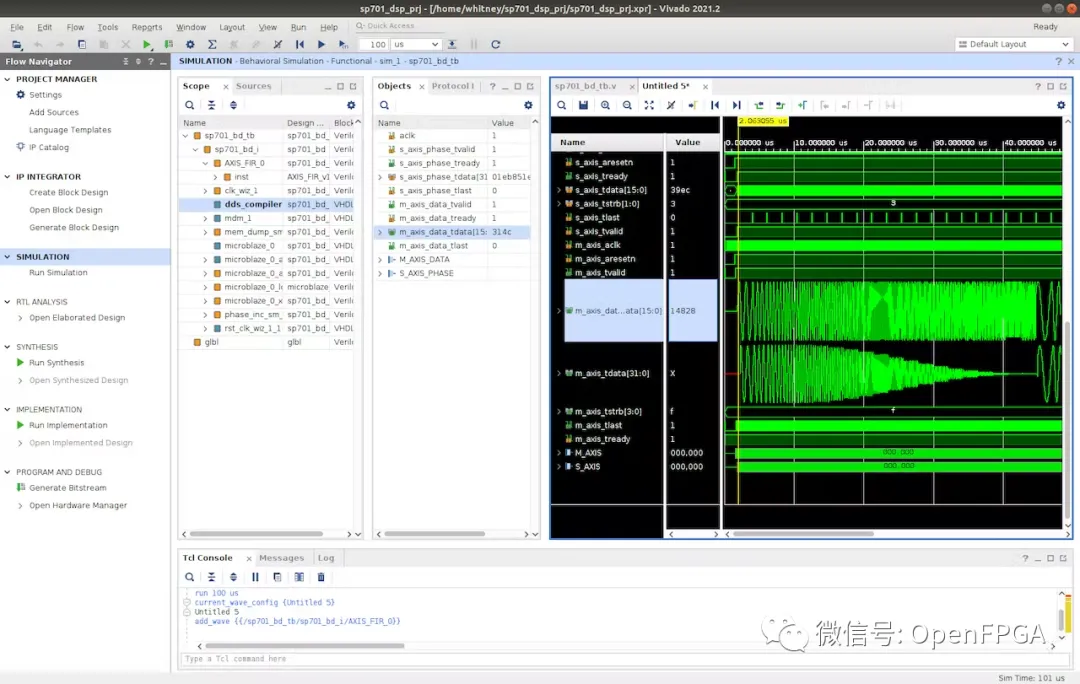This screenshot has height=684, width=1080.
Task: Click Generate Bitstream
Action: coord(68,488)
